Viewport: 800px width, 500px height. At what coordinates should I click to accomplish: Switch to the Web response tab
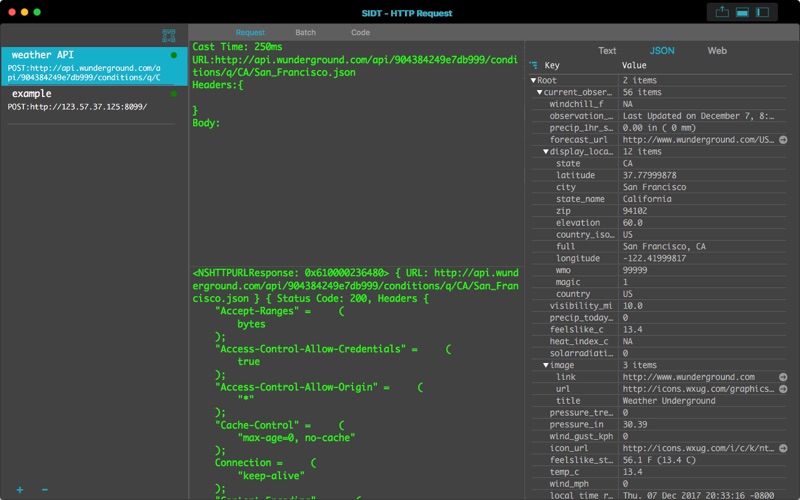717,50
